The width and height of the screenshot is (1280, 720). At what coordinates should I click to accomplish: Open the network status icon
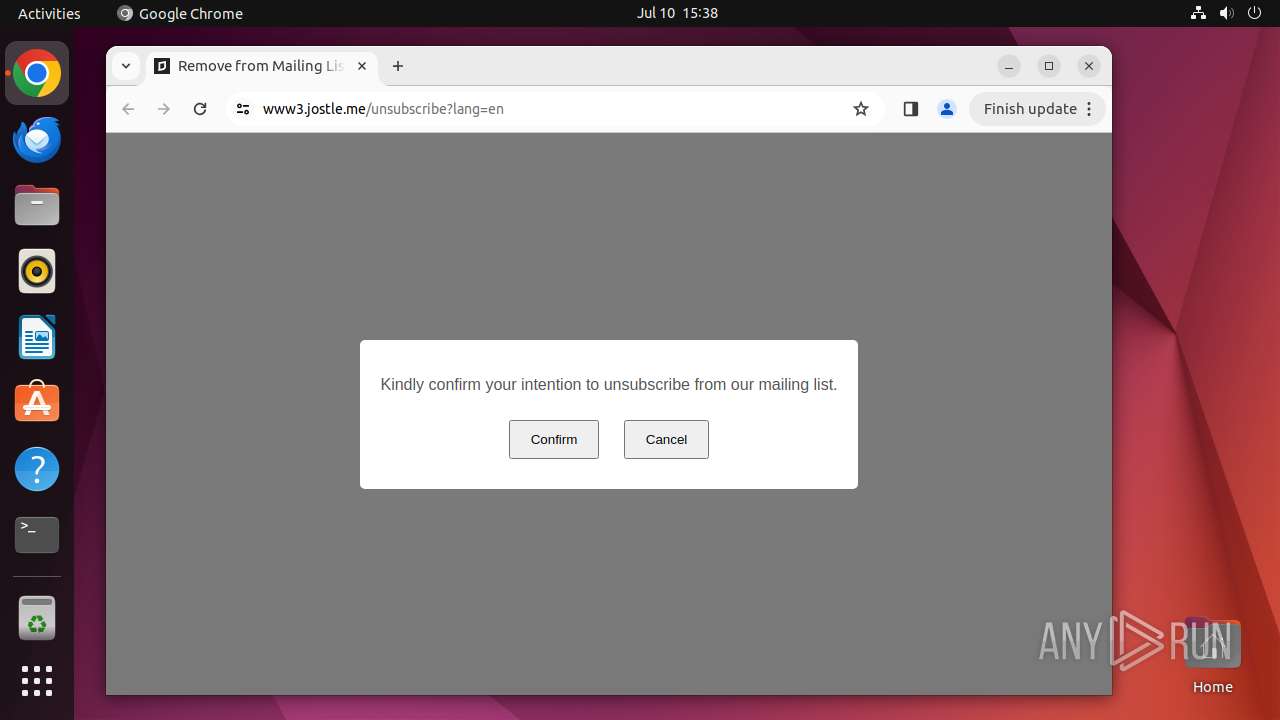tap(1199, 13)
